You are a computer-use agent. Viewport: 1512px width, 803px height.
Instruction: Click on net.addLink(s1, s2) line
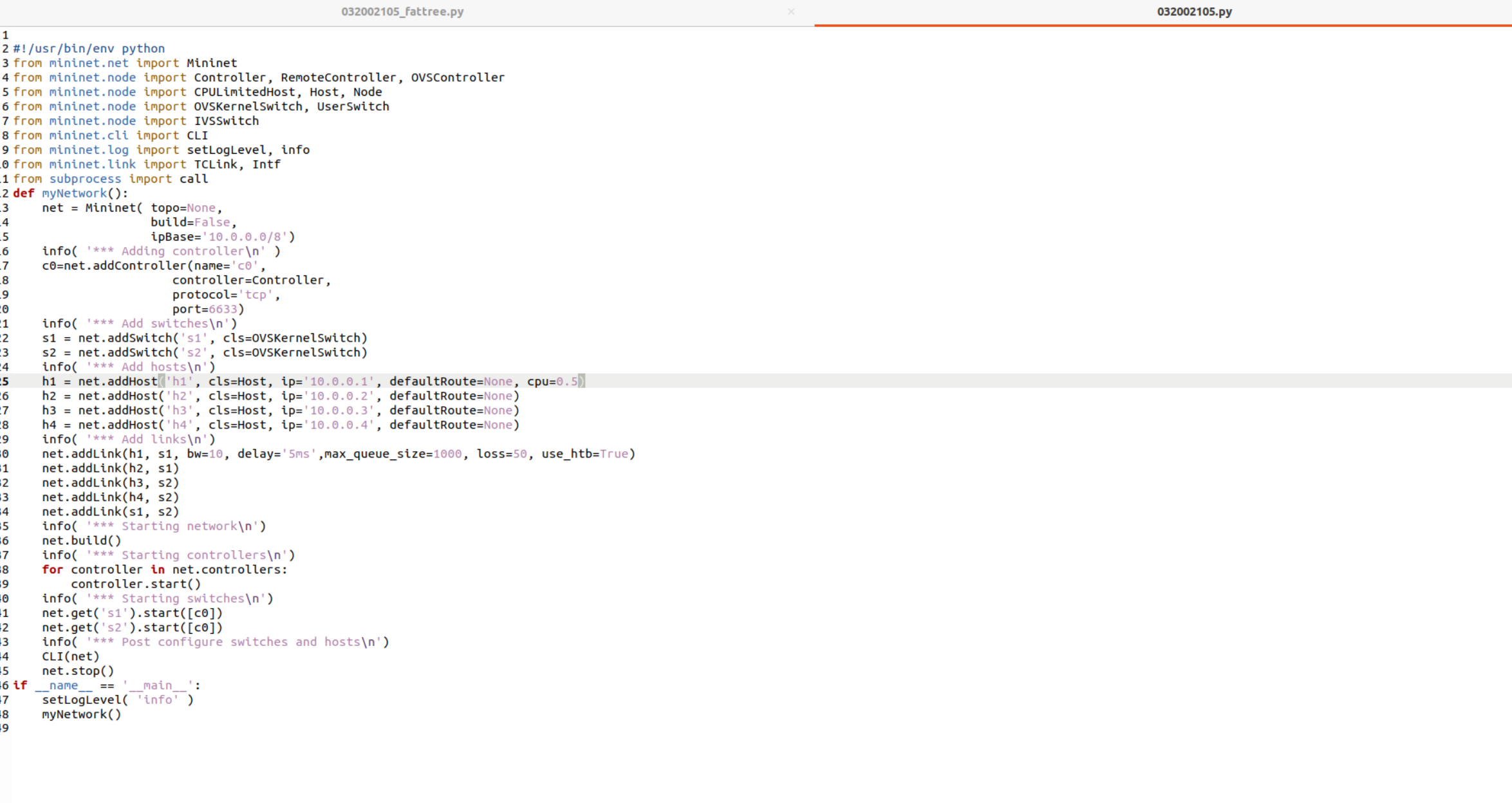111,512
